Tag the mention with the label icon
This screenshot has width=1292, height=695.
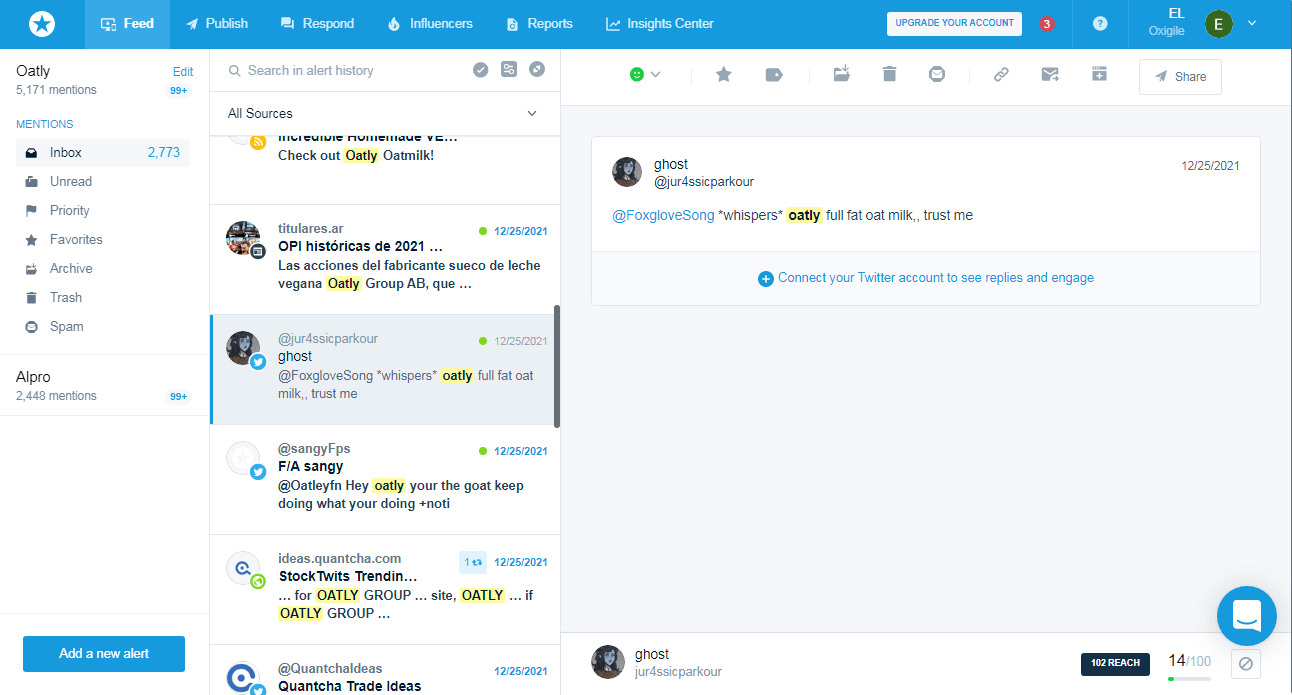(774, 74)
